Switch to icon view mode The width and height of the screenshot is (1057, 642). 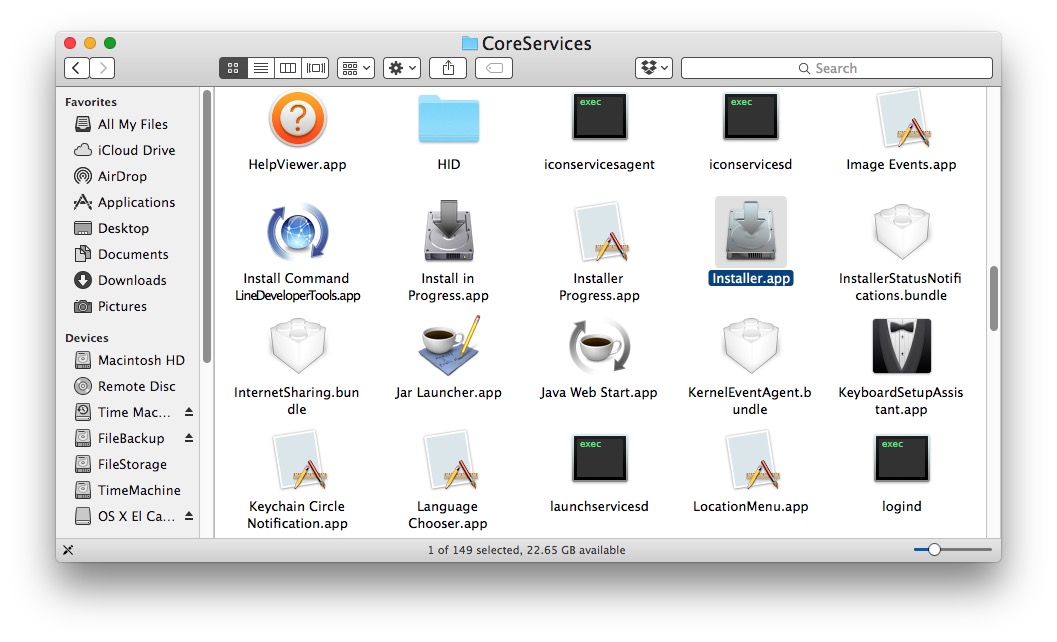(x=233, y=68)
